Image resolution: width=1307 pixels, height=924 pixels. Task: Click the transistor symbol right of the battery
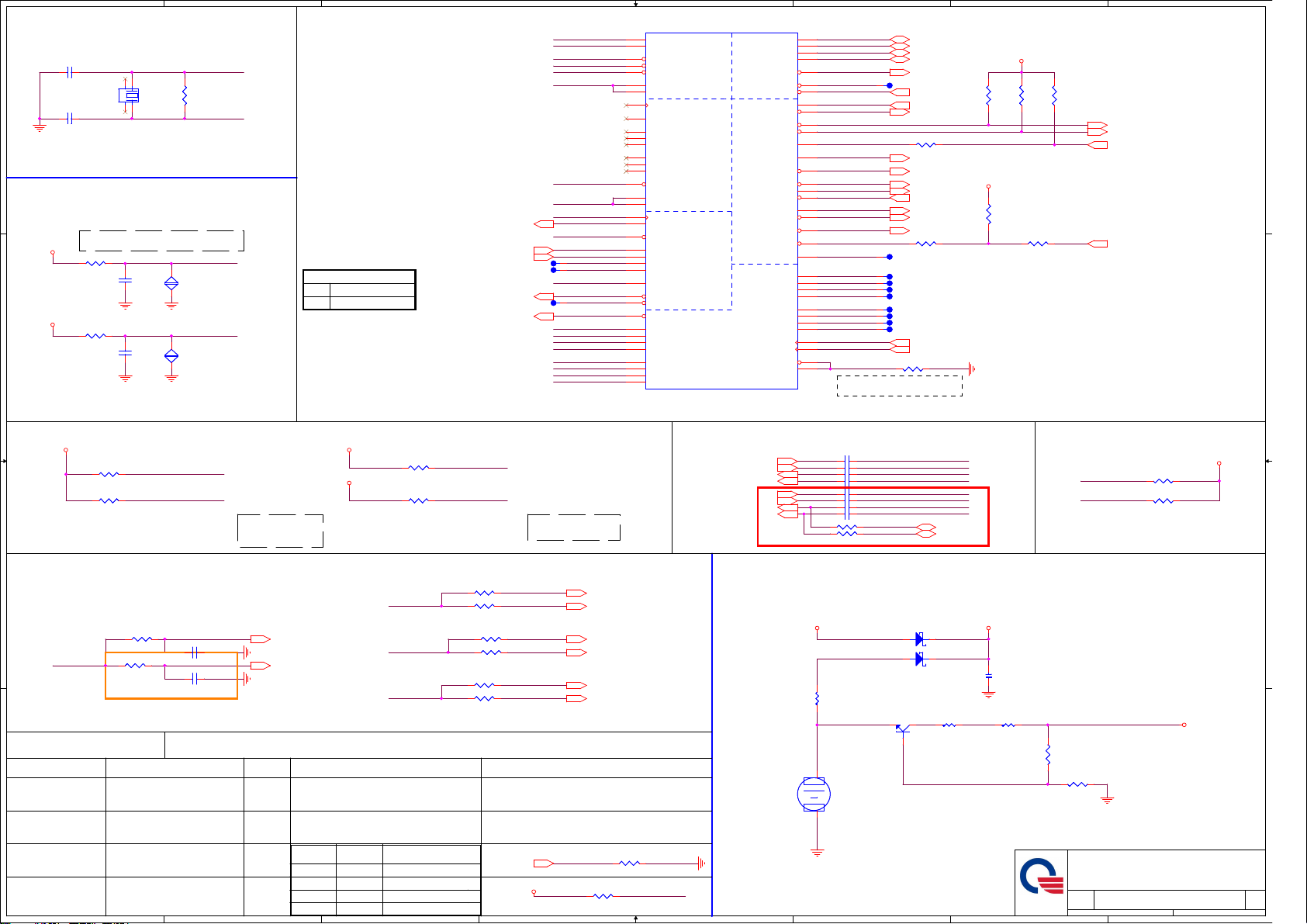pyautogui.click(x=902, y=728)
